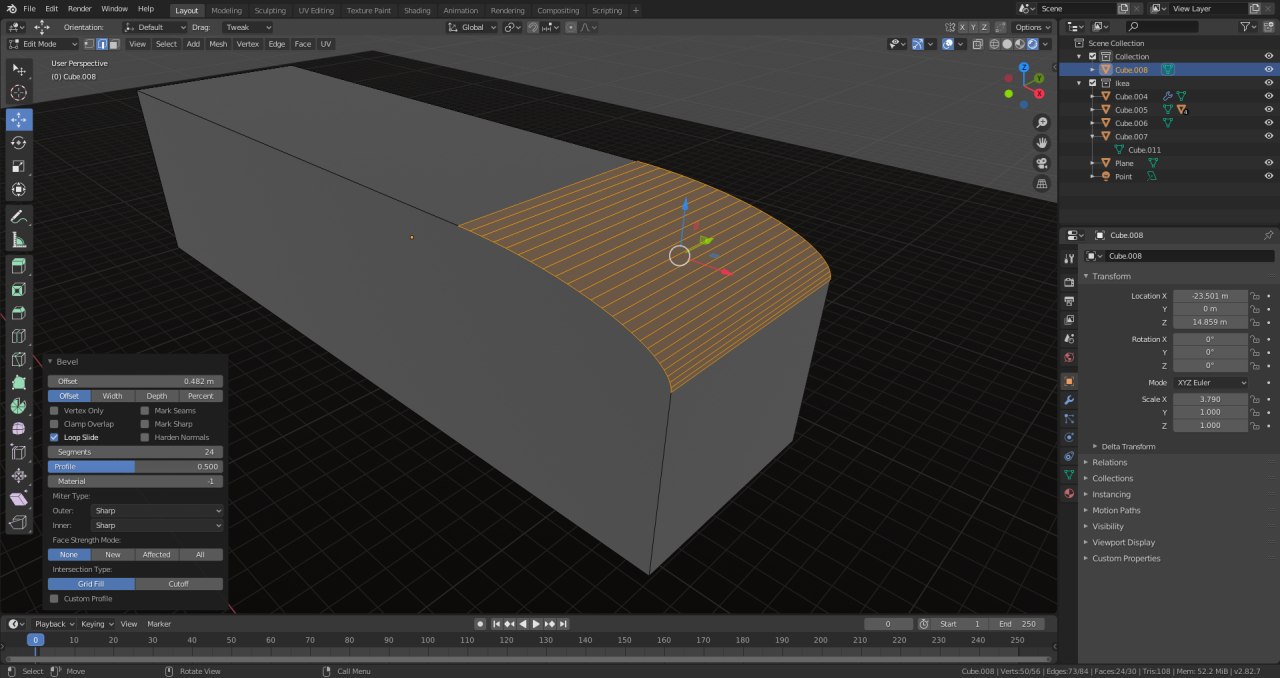
Task: Open the Mesh menu
Action: coord(218,44)
